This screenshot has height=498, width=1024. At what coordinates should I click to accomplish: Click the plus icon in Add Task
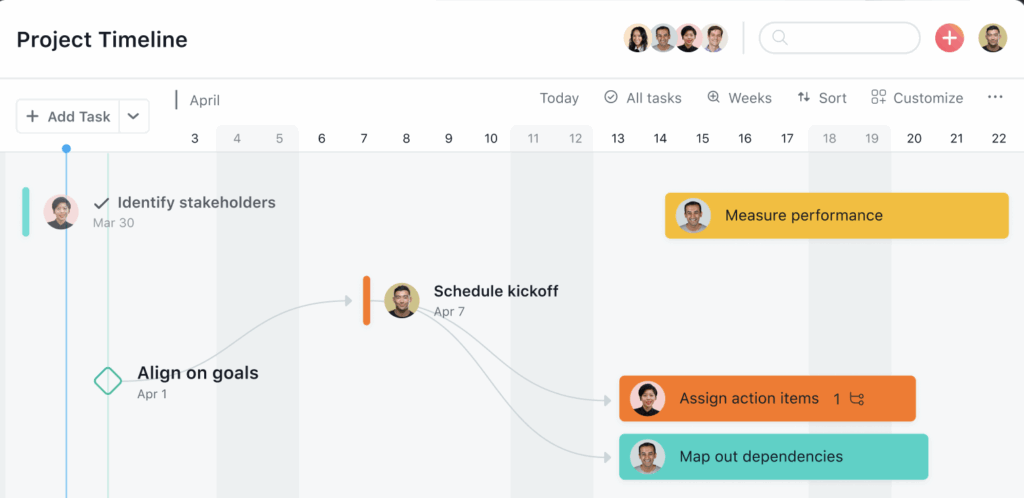point(32,116)
